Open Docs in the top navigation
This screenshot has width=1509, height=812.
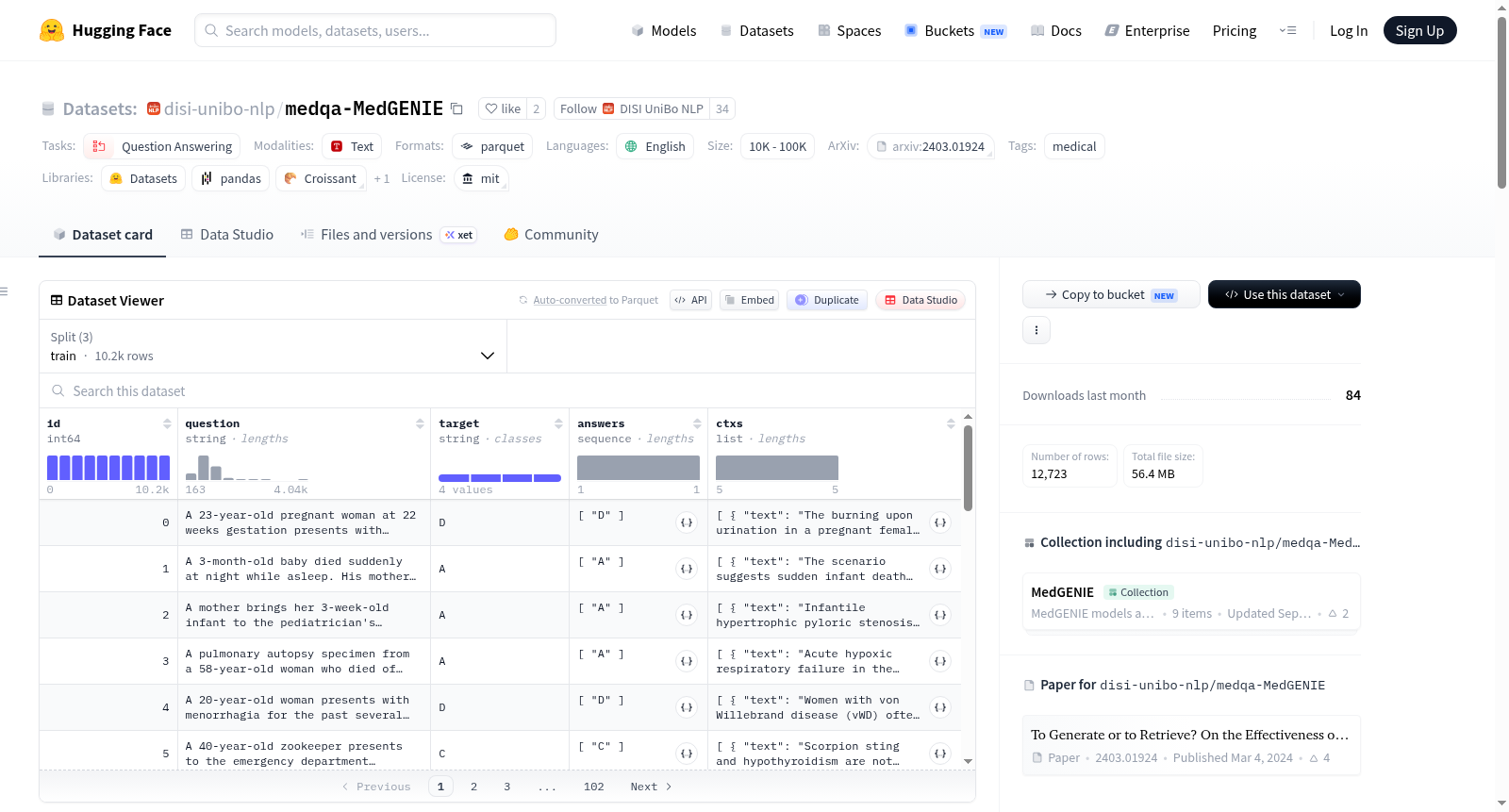click(1056, 30)
